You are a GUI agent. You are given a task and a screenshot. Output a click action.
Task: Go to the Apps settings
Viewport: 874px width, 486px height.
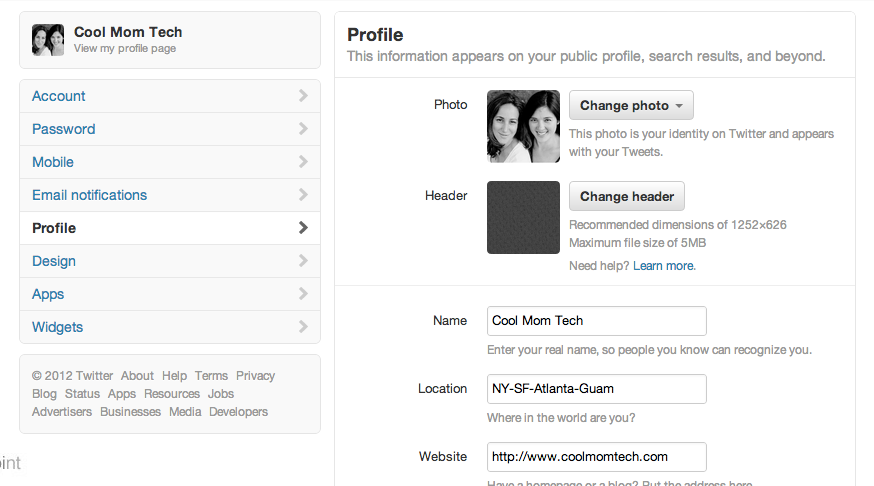[170, 294]
